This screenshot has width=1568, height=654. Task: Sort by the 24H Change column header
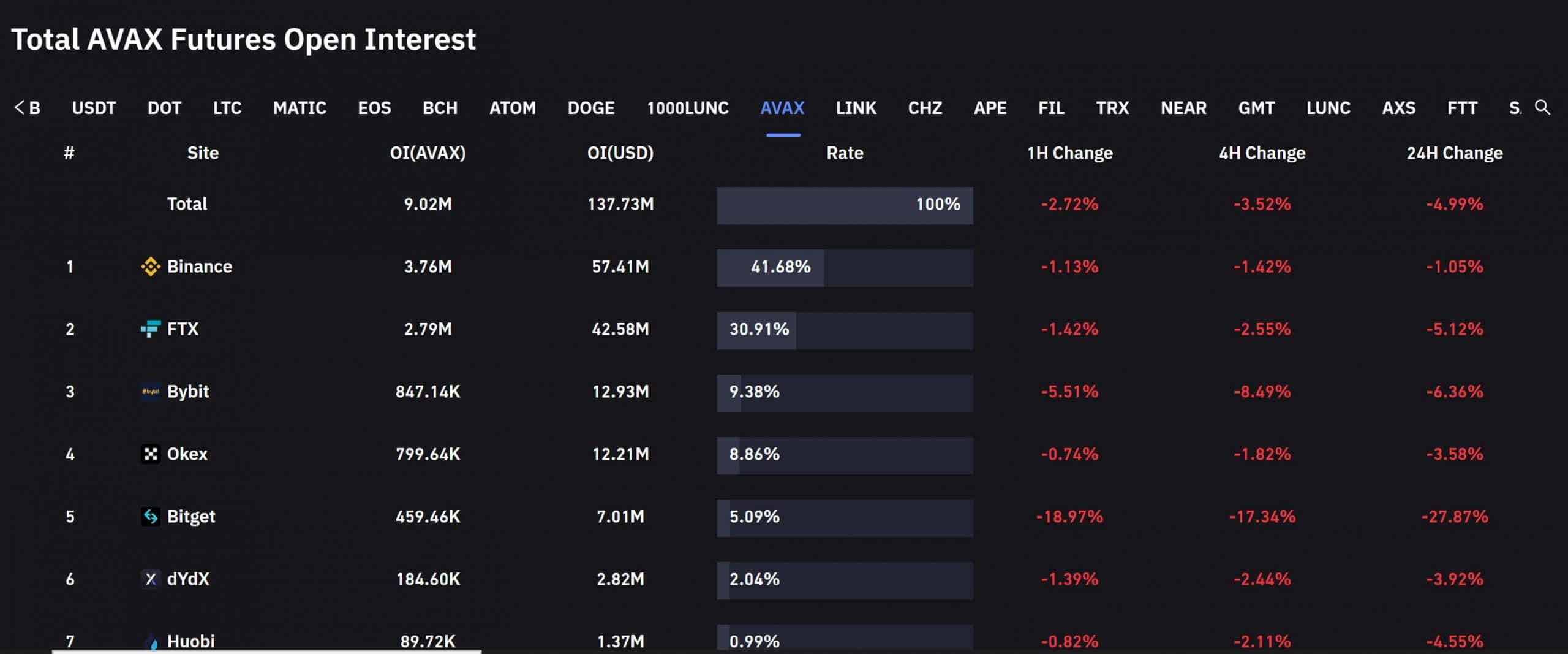tap(1454, 153)
